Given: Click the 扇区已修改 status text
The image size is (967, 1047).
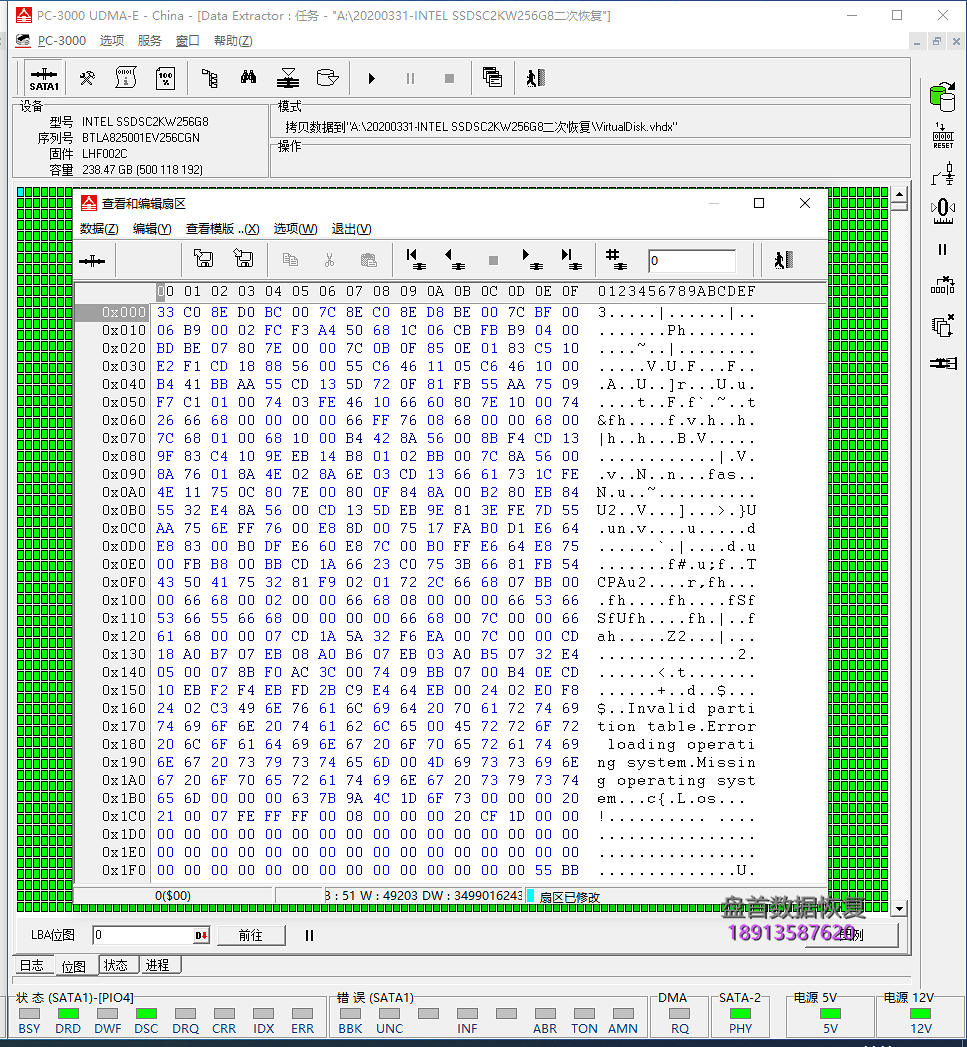Looking at the screenshot, I should point(569,897).
